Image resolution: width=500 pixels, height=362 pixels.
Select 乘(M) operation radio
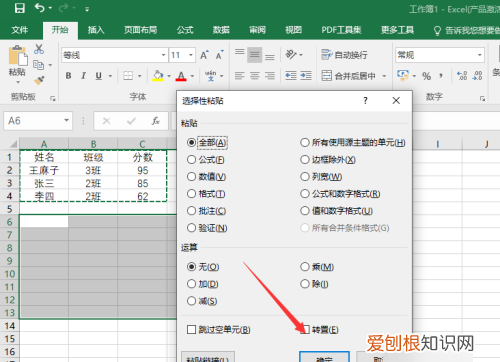(317, 267)
